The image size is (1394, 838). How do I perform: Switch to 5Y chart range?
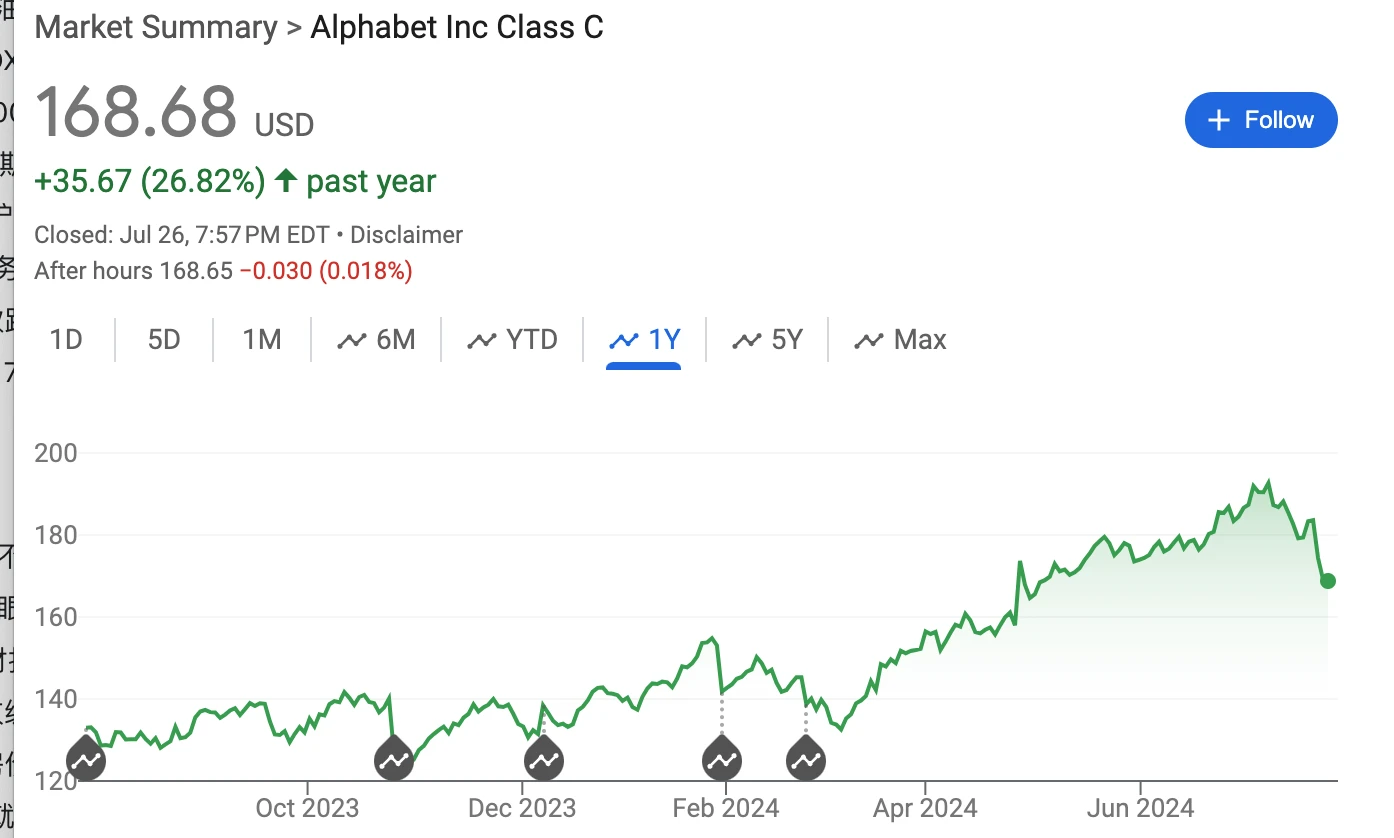pos(768,340)
